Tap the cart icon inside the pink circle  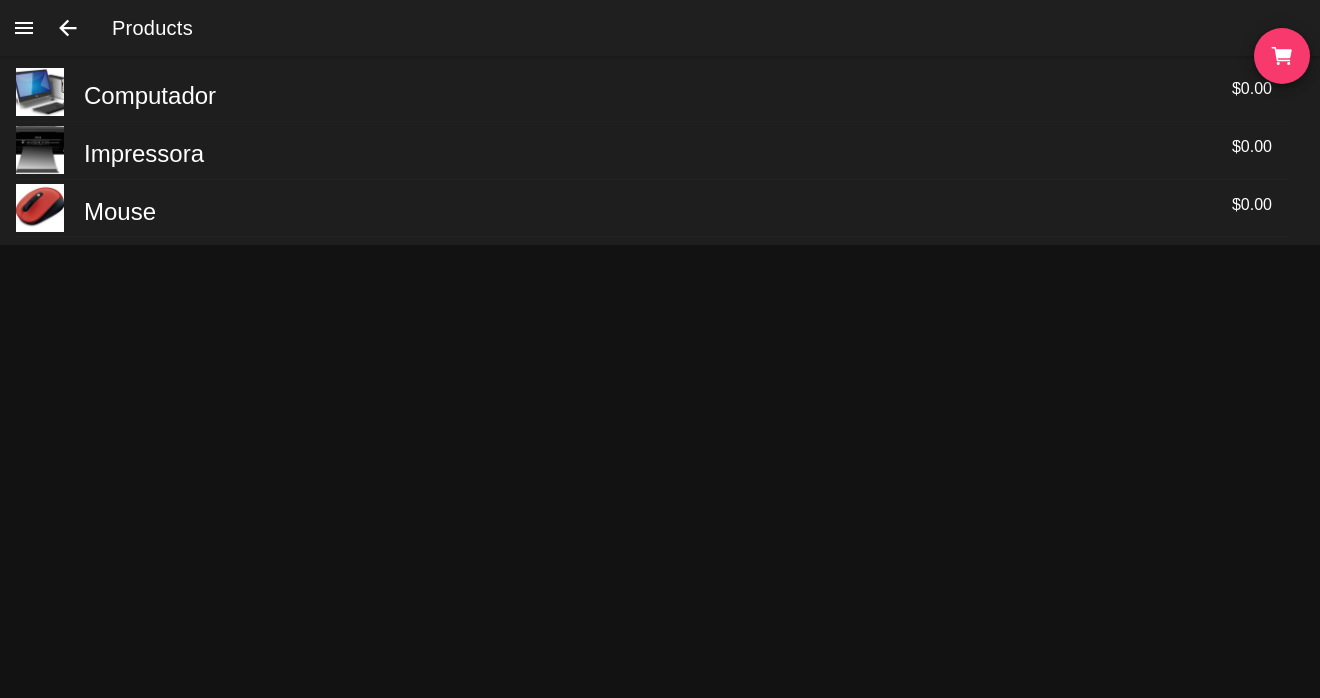(x=1282, y=56)
